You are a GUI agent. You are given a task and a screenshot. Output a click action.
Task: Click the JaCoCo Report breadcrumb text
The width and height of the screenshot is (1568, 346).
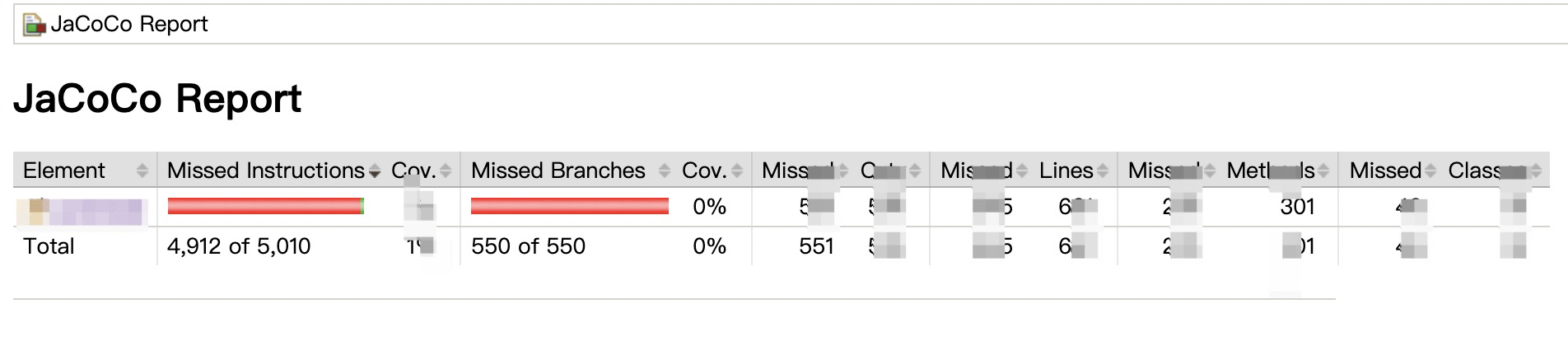[x=129, y=25]
